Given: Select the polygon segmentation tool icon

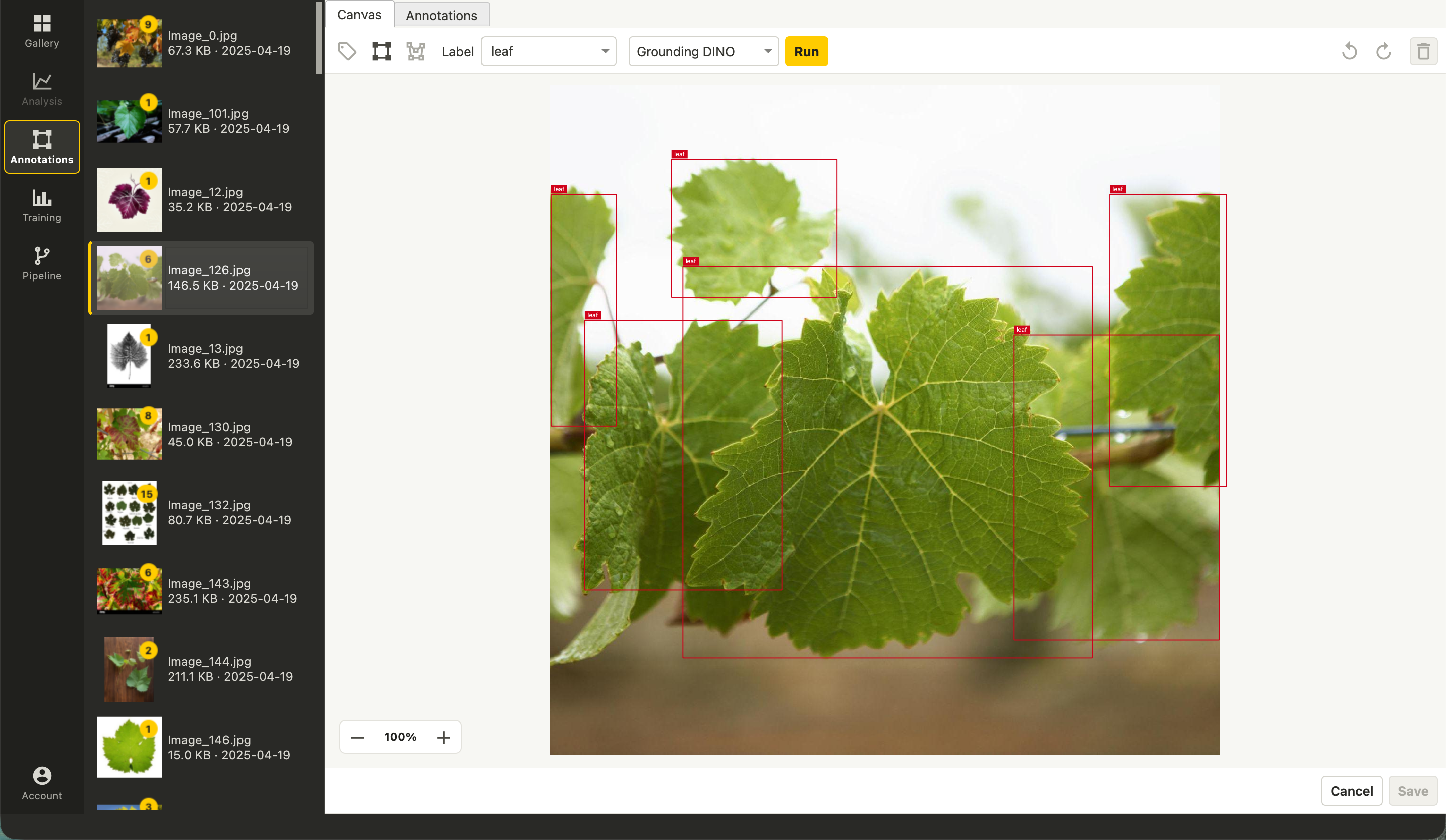Looking at the screenshot, I should click(415, 52).
